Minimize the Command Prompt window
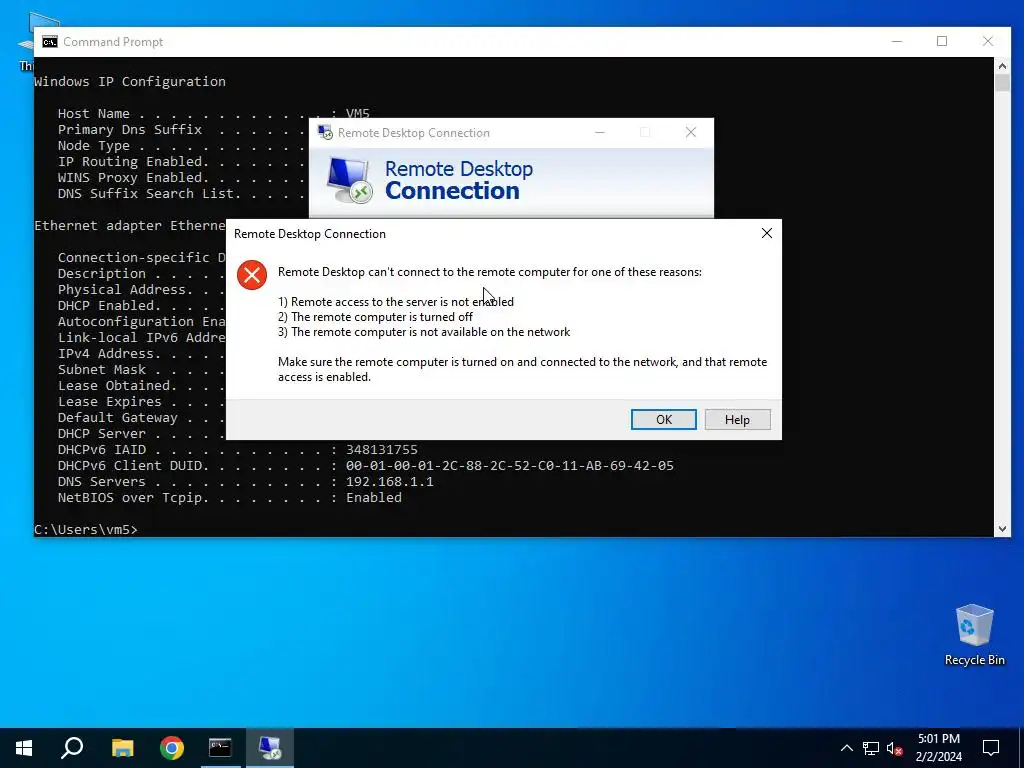The image size is (1024, 768). pyautogui.click(x=897, y=41)
